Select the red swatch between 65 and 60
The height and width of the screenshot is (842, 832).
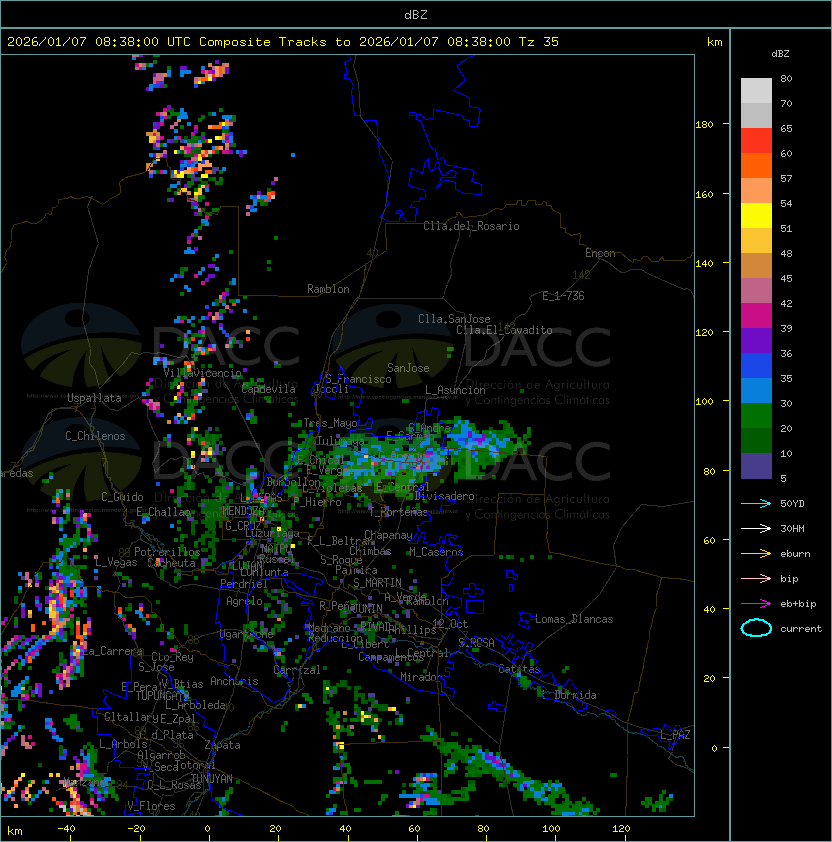[756, 141]
